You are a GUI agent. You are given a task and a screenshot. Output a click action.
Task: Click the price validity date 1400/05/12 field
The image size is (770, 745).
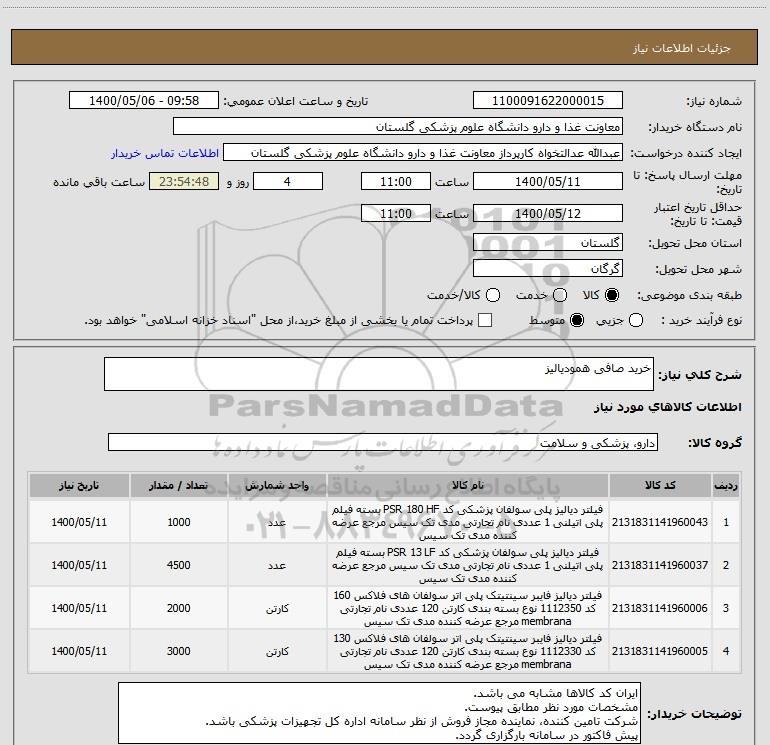click(x=548, y=213)
